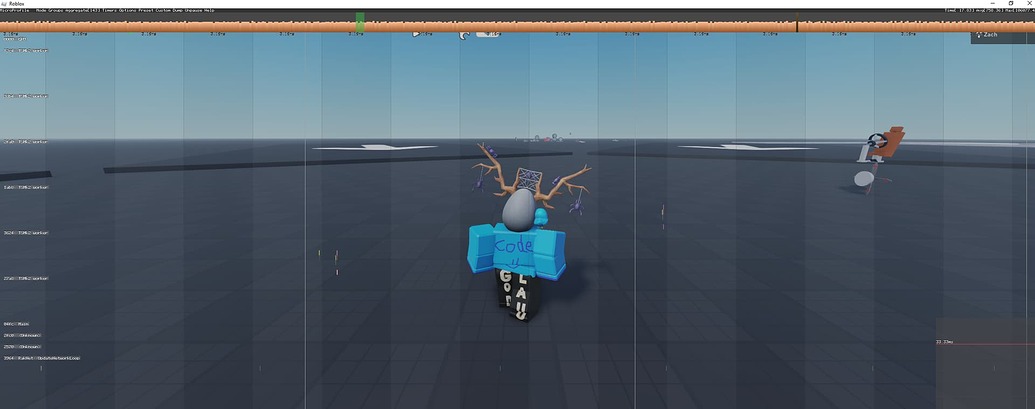
Task: Click the MicroProfile label
Action: tap(14, 11)
